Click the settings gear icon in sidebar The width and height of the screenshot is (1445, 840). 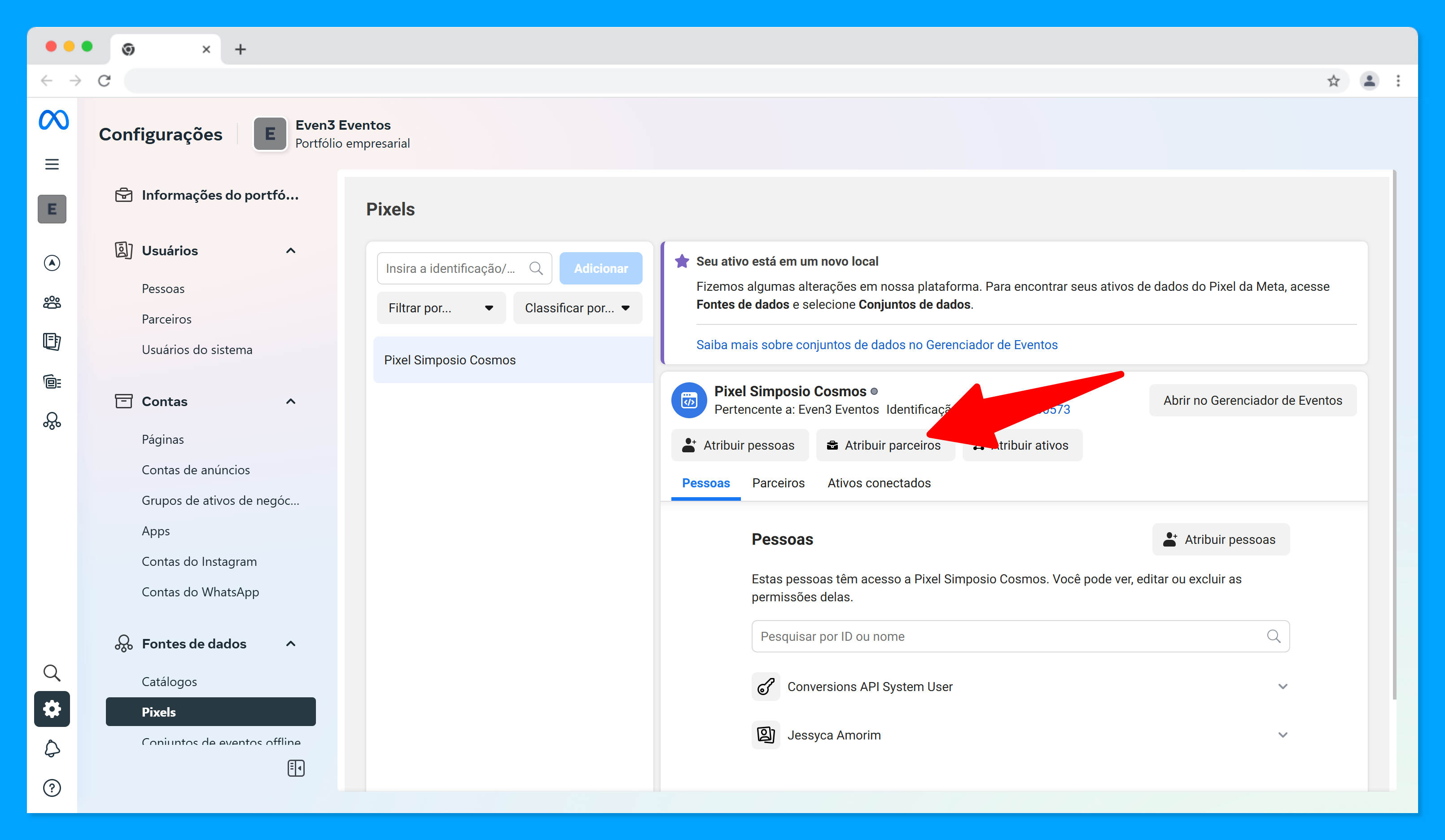[x=52, y=709]
